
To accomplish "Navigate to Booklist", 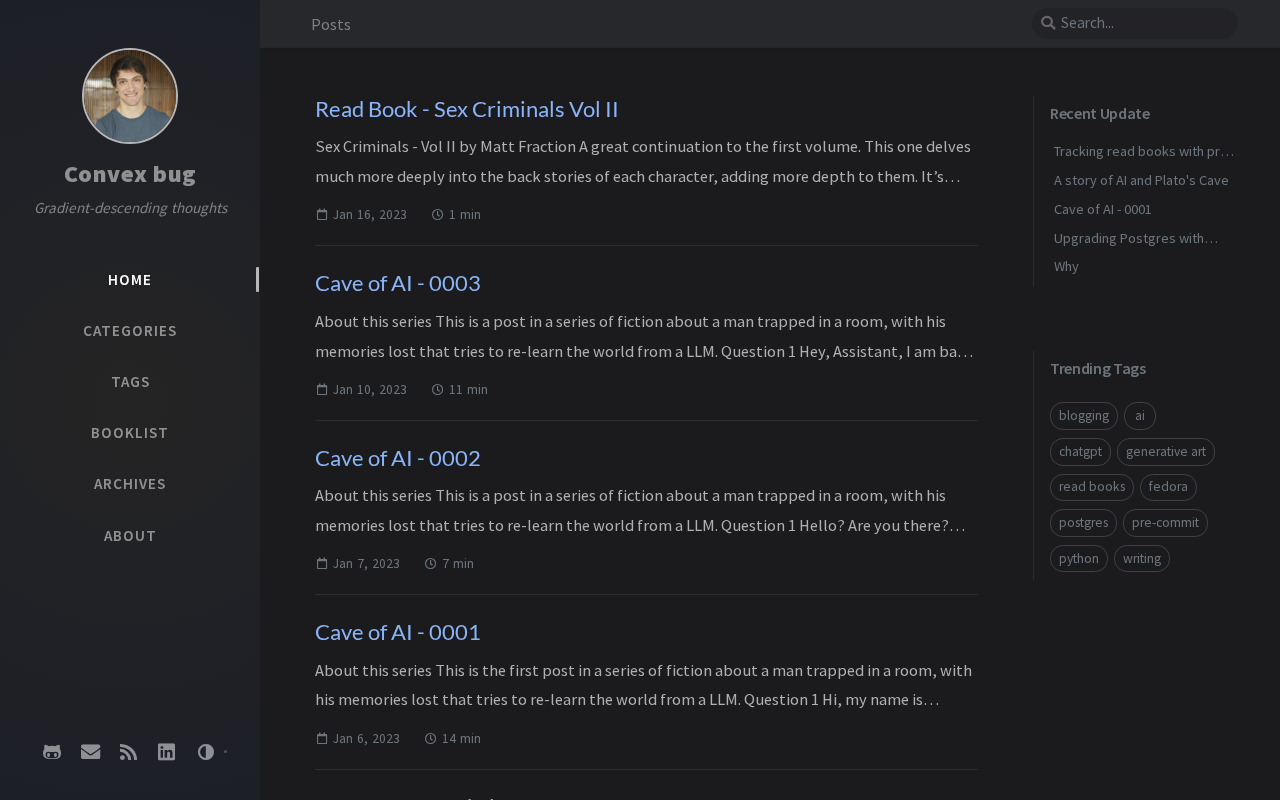I will [130, 433].
